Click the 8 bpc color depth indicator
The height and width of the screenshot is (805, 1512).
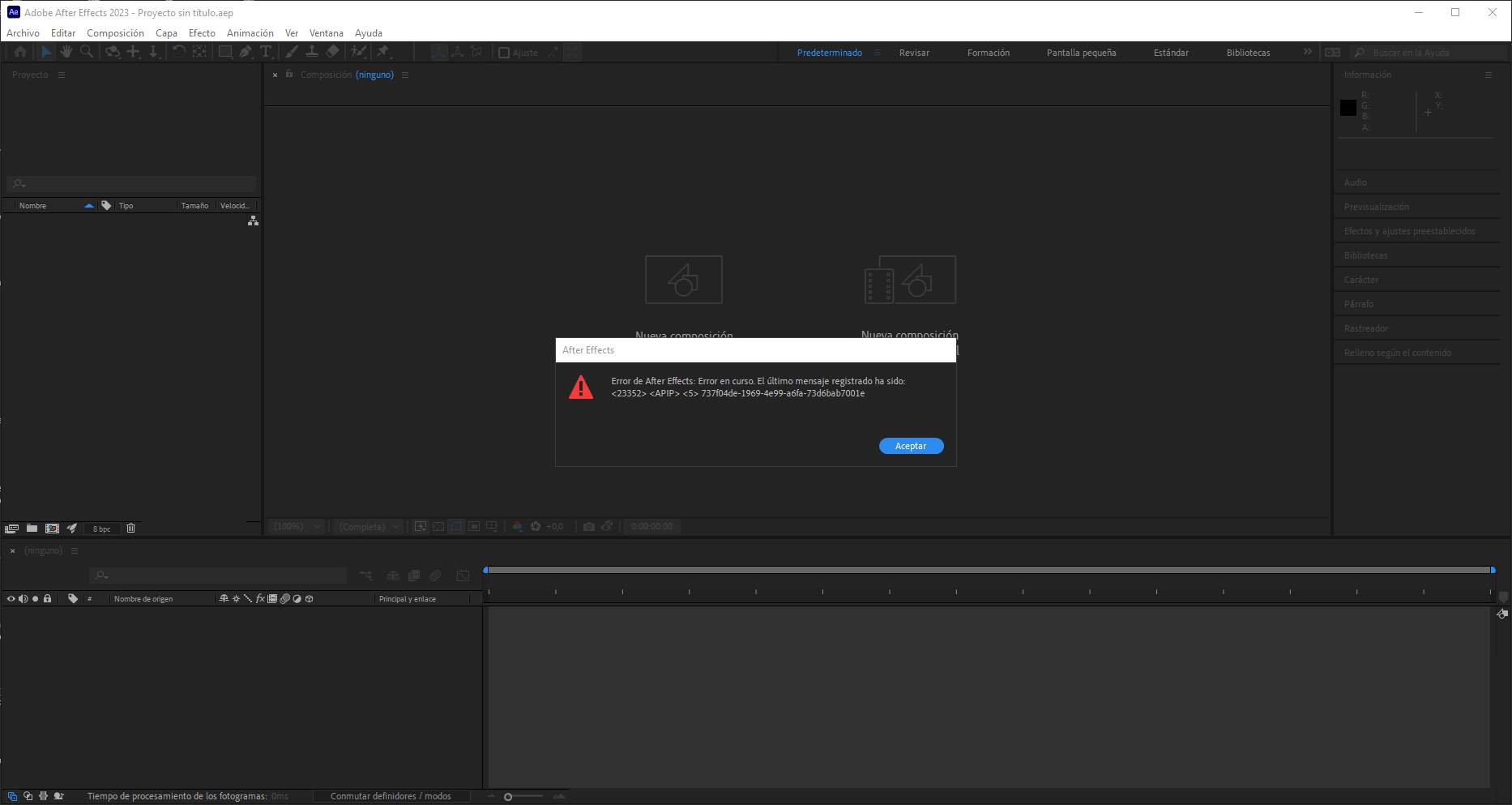point(102,528)
